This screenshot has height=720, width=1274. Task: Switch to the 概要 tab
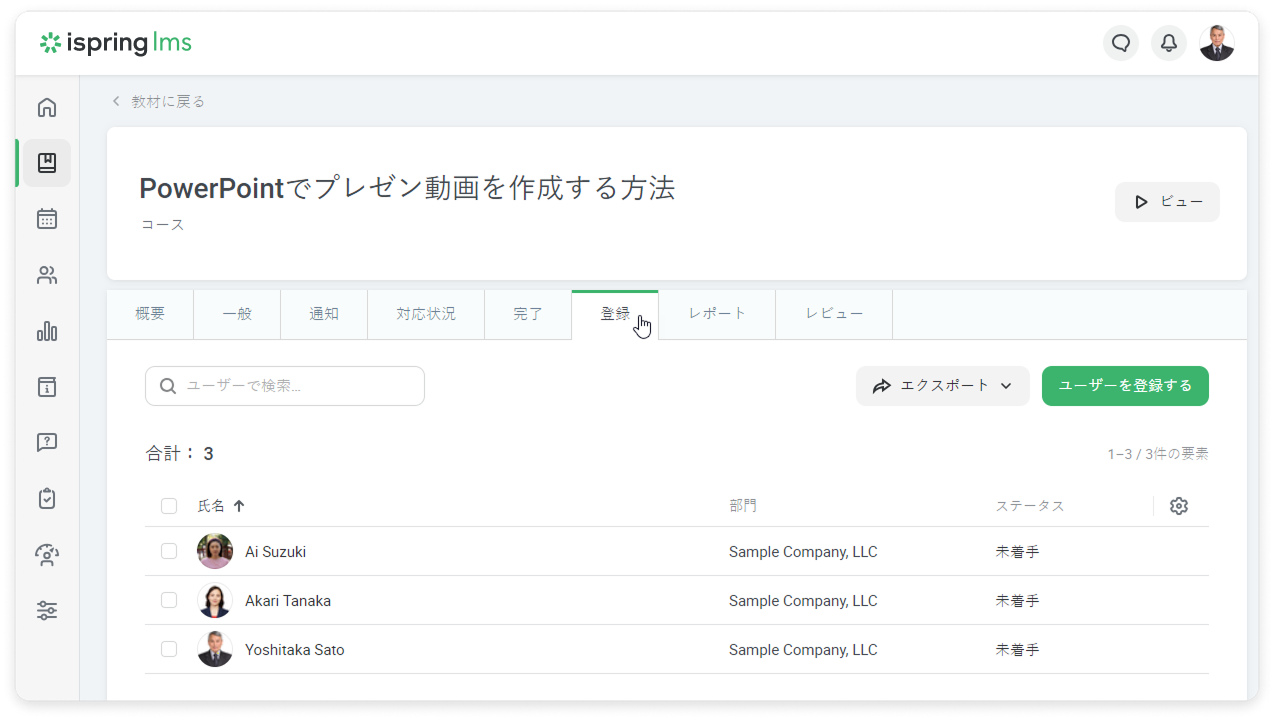click(x=150, y=314)
